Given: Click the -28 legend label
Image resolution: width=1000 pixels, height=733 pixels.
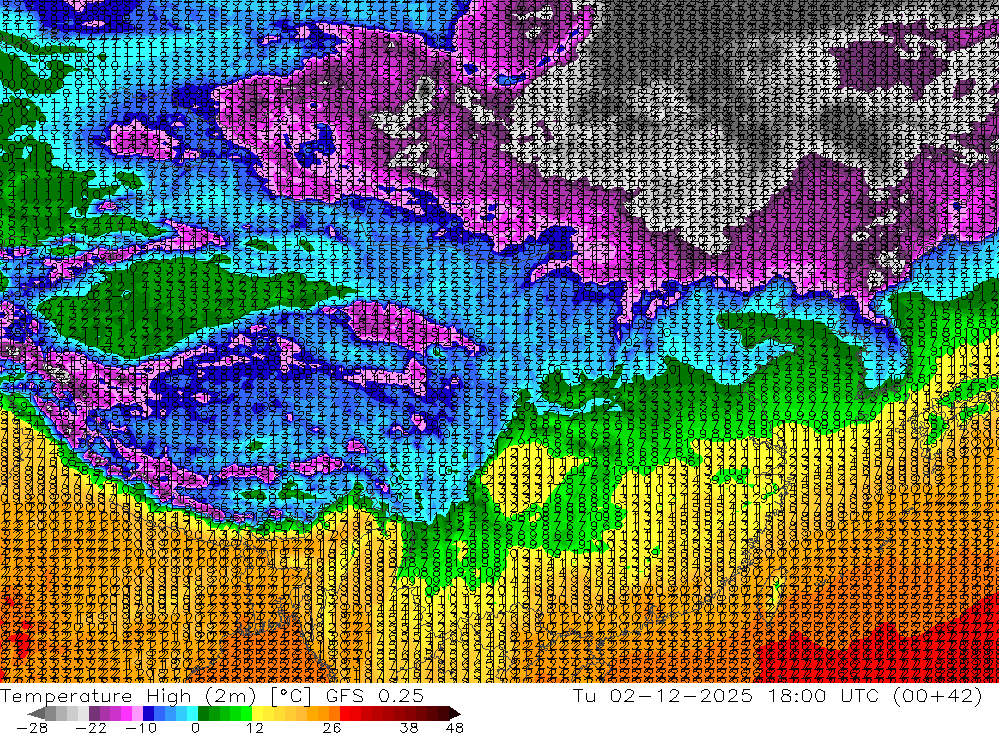Looking at the screenshot, I should [32, 728].
